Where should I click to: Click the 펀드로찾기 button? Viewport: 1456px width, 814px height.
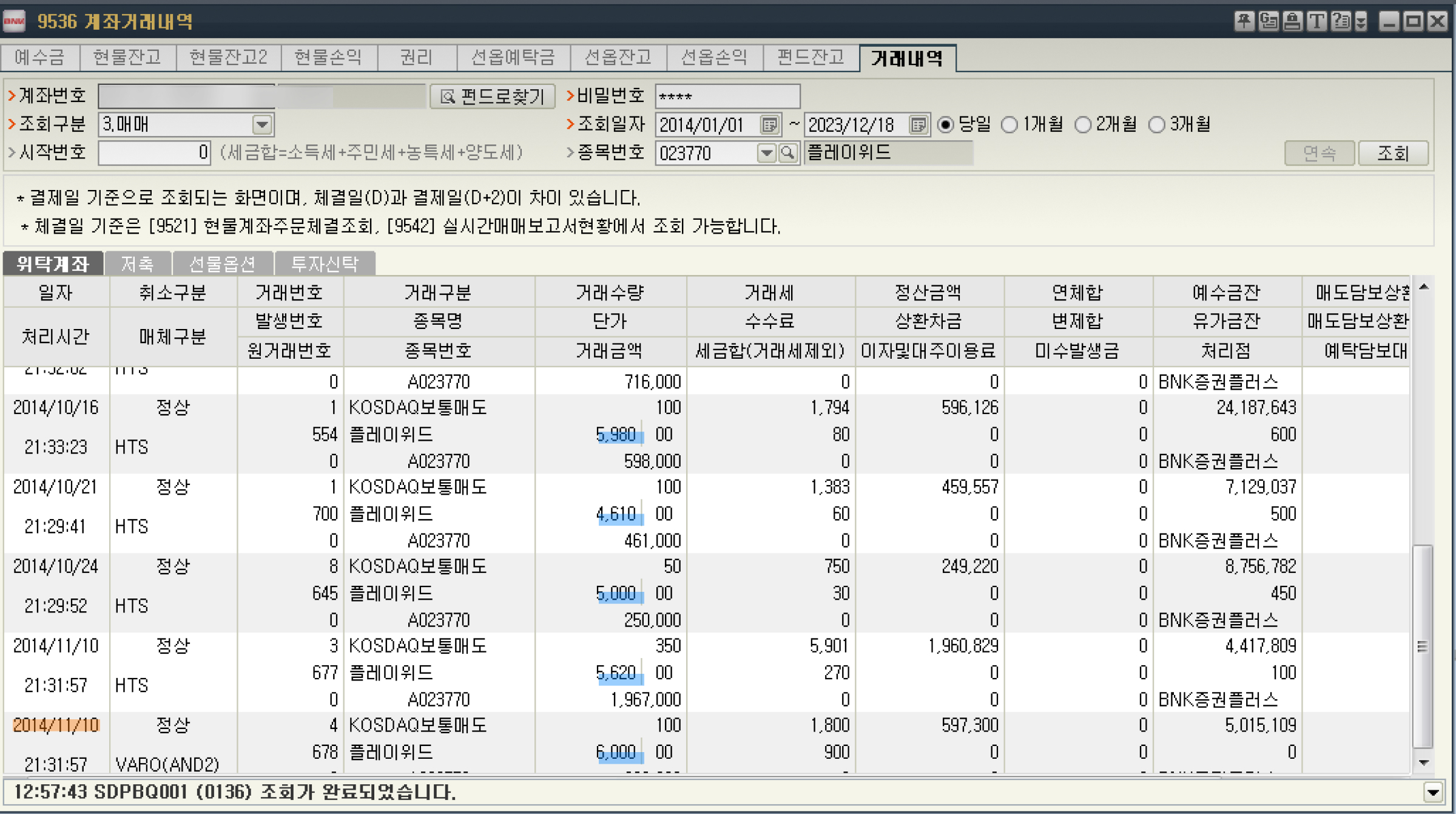point(493,97)
